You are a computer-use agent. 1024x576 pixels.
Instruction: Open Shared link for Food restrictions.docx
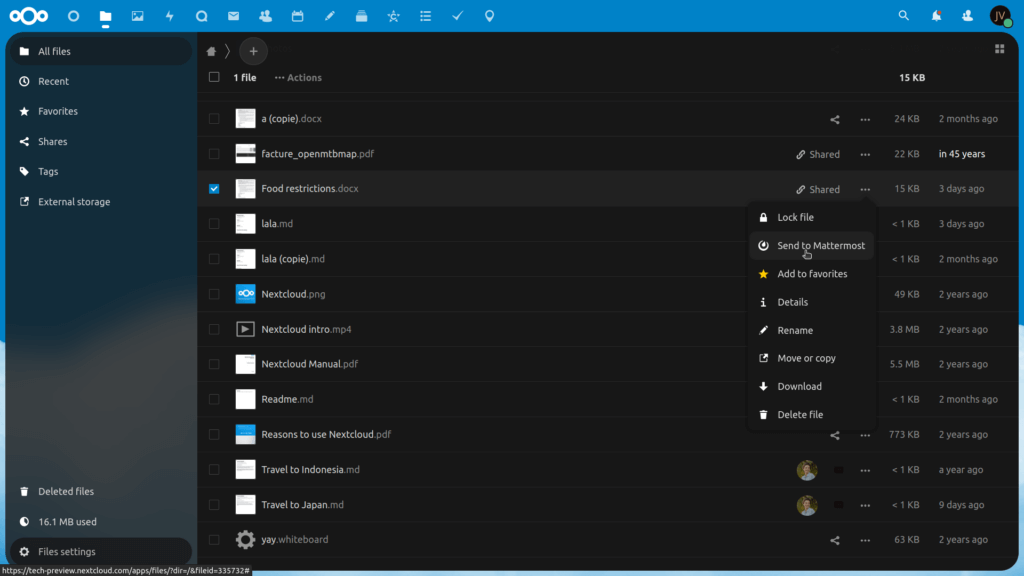coord(818,189)
